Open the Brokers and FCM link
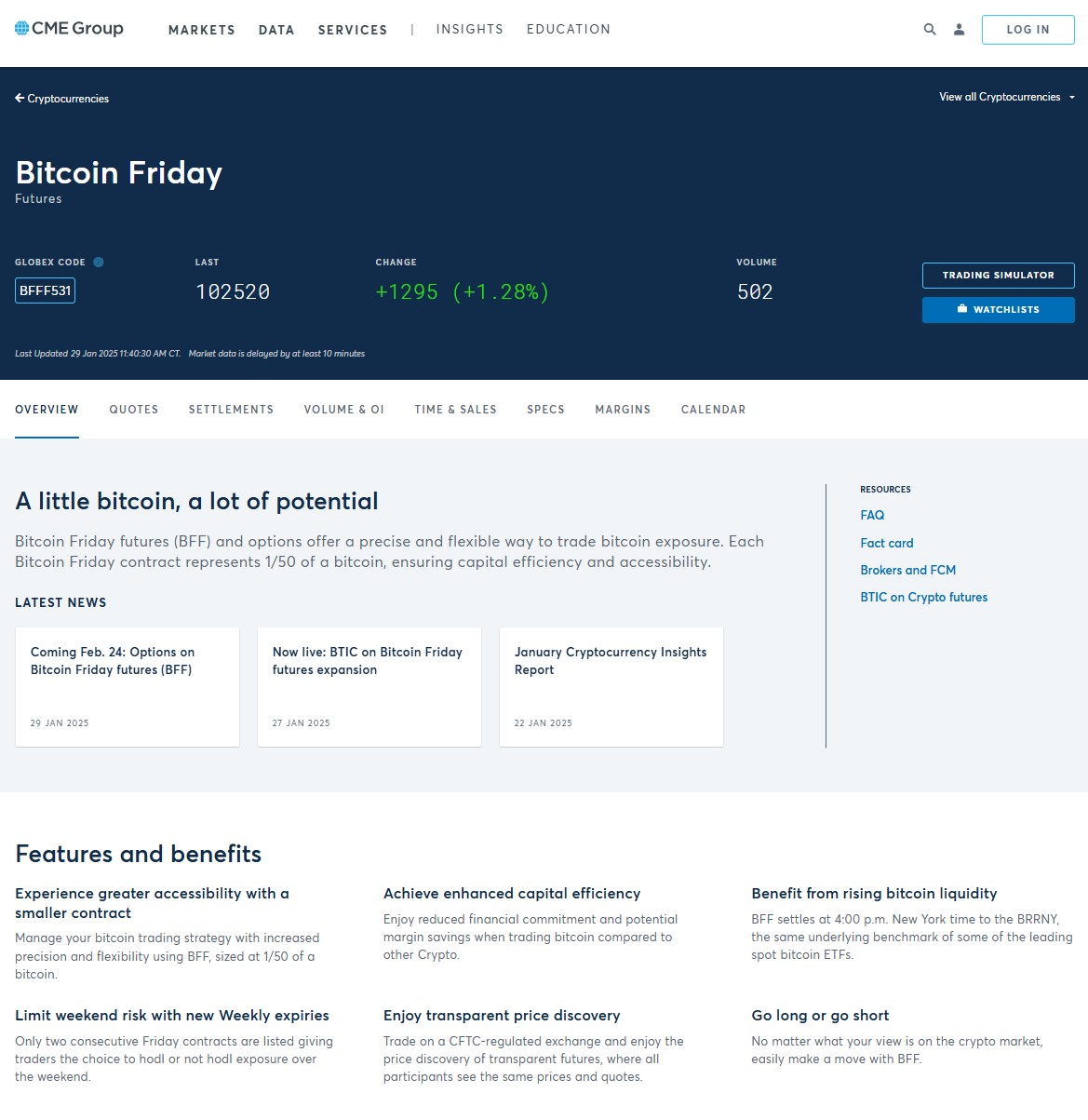 [907, 571]
